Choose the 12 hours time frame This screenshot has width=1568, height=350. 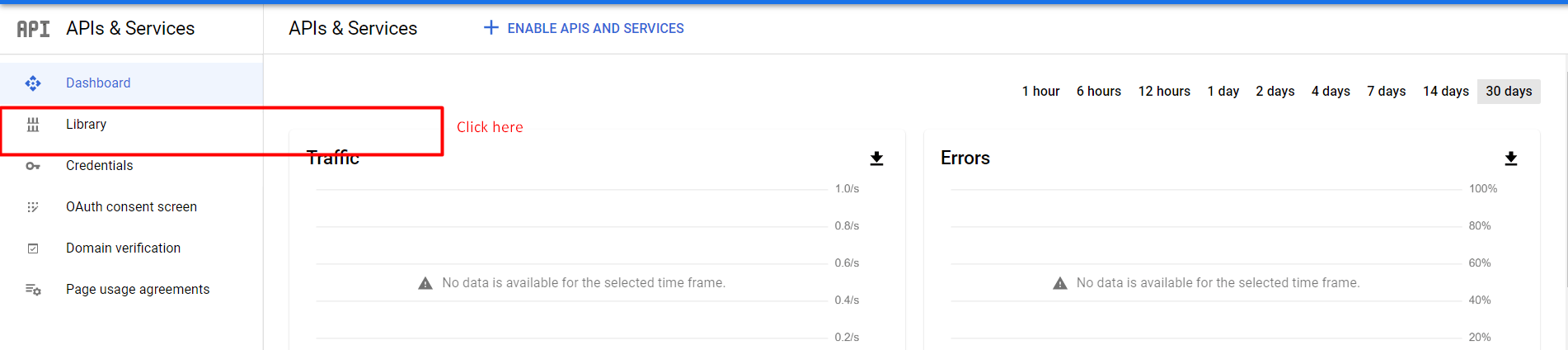(1164, 92)
